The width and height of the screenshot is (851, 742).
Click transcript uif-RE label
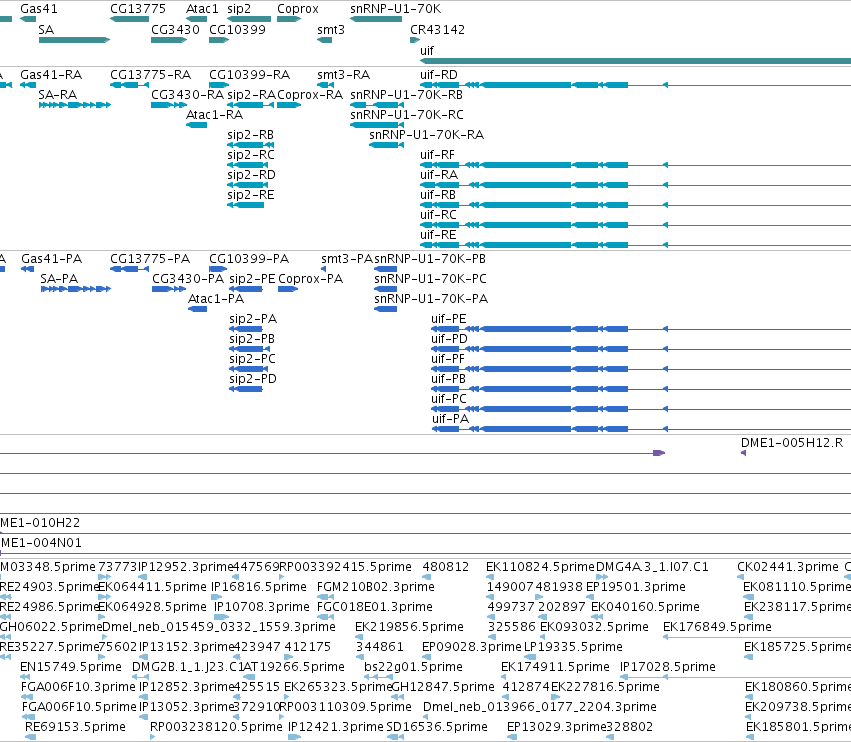pos(438,234)
